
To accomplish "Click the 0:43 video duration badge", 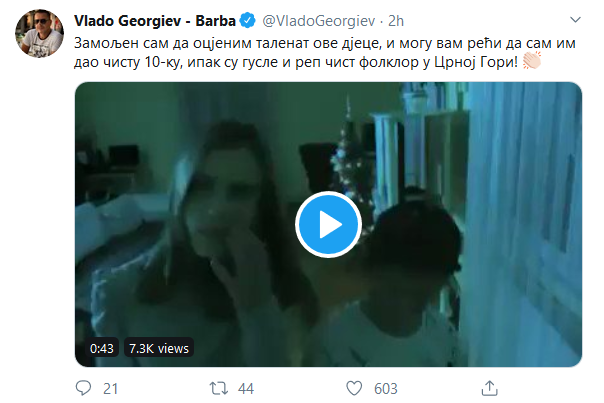I will click(x=100, y=349).
